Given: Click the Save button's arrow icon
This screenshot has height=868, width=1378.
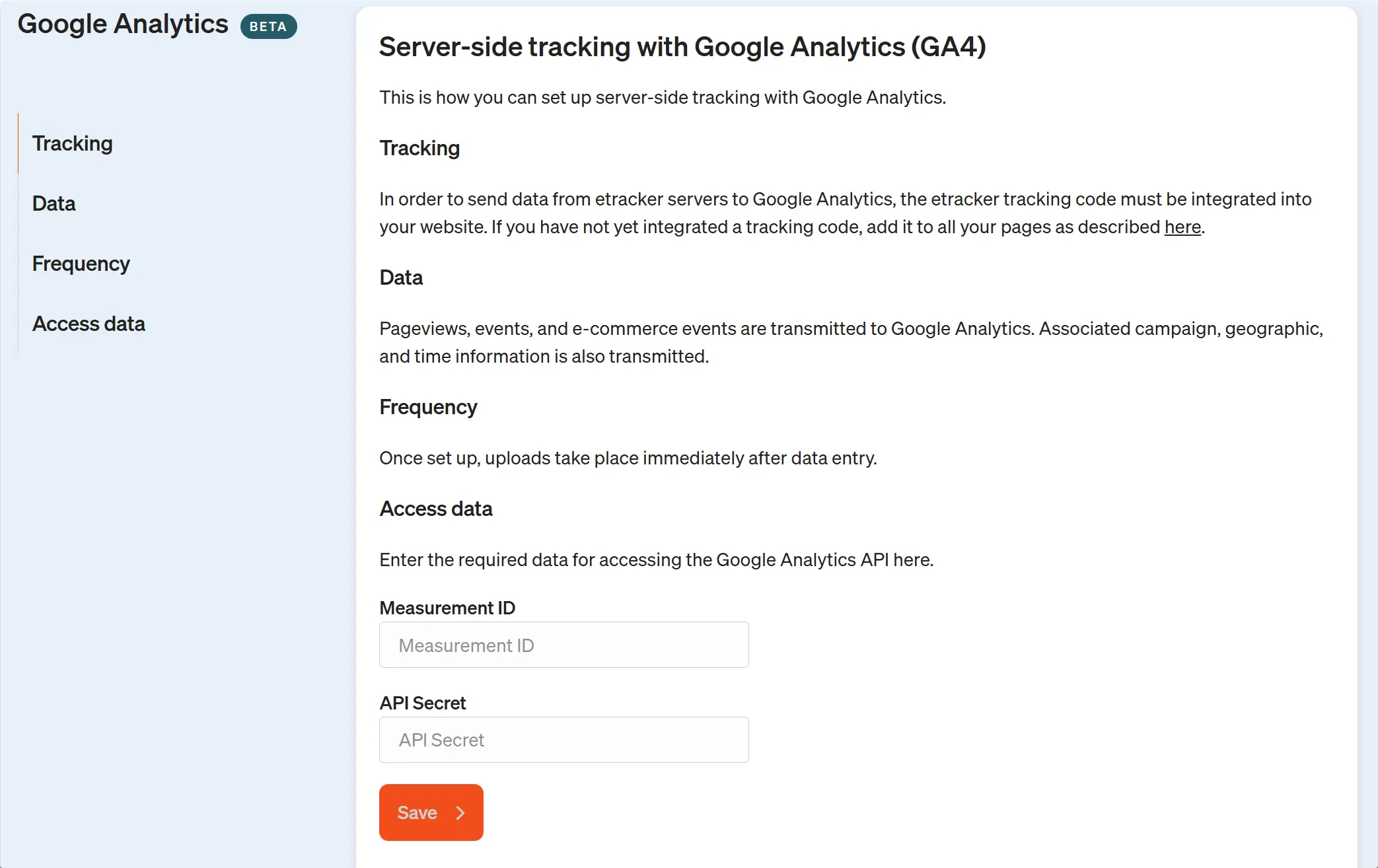Looking at the screenshot, I should click(460, 813).
